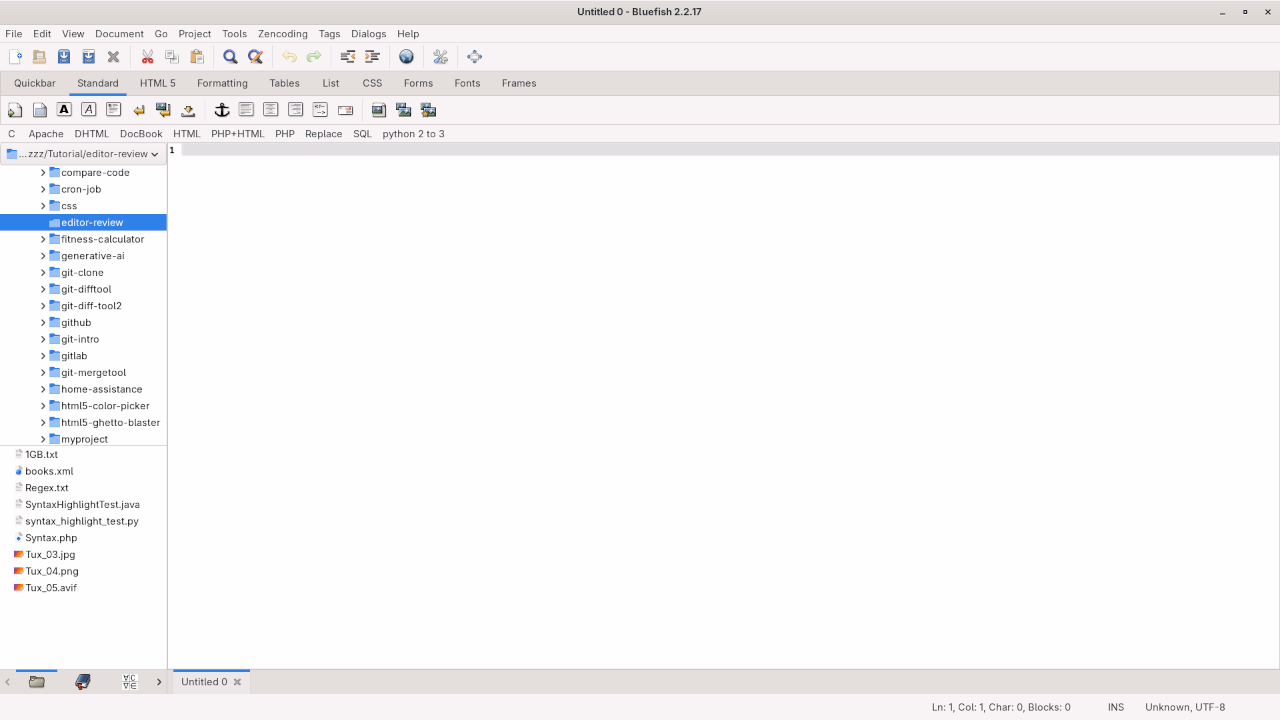Insert an Anchor hyperlink icon
This screenshot has height=720, width=1280.
[222, 110]
